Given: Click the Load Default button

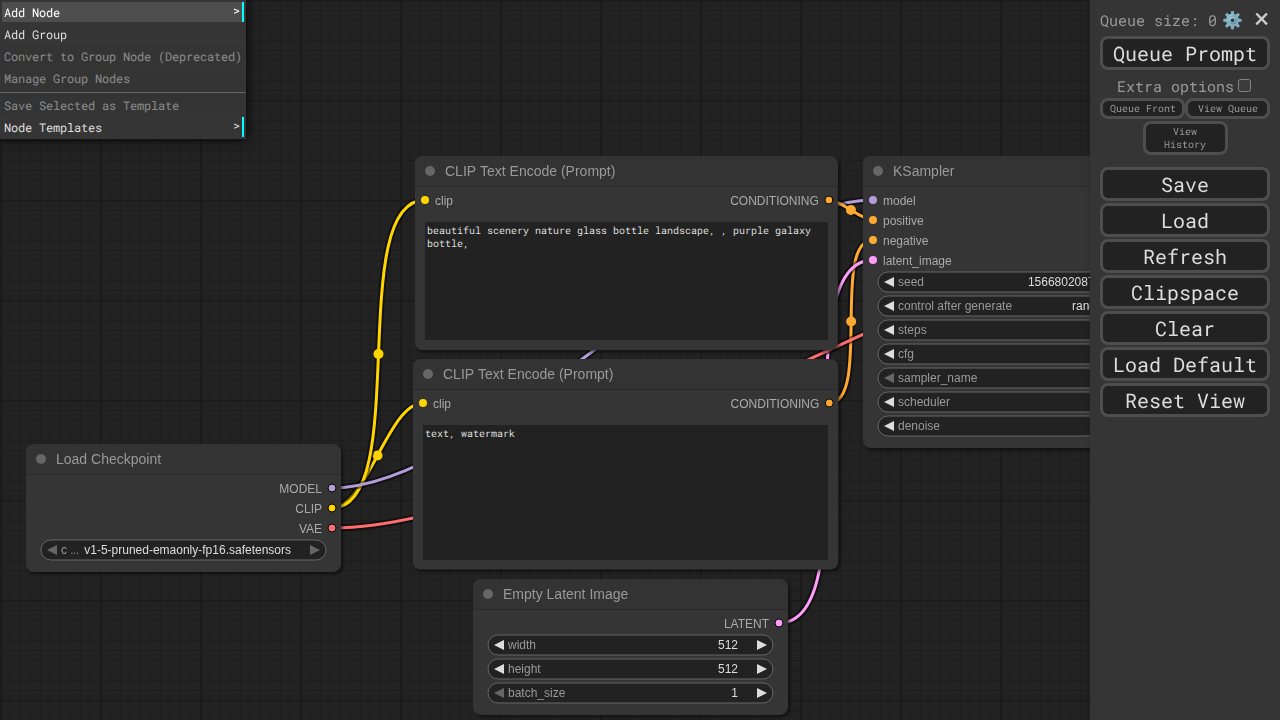Looking at the screenshot, I should click(1184, 365).
